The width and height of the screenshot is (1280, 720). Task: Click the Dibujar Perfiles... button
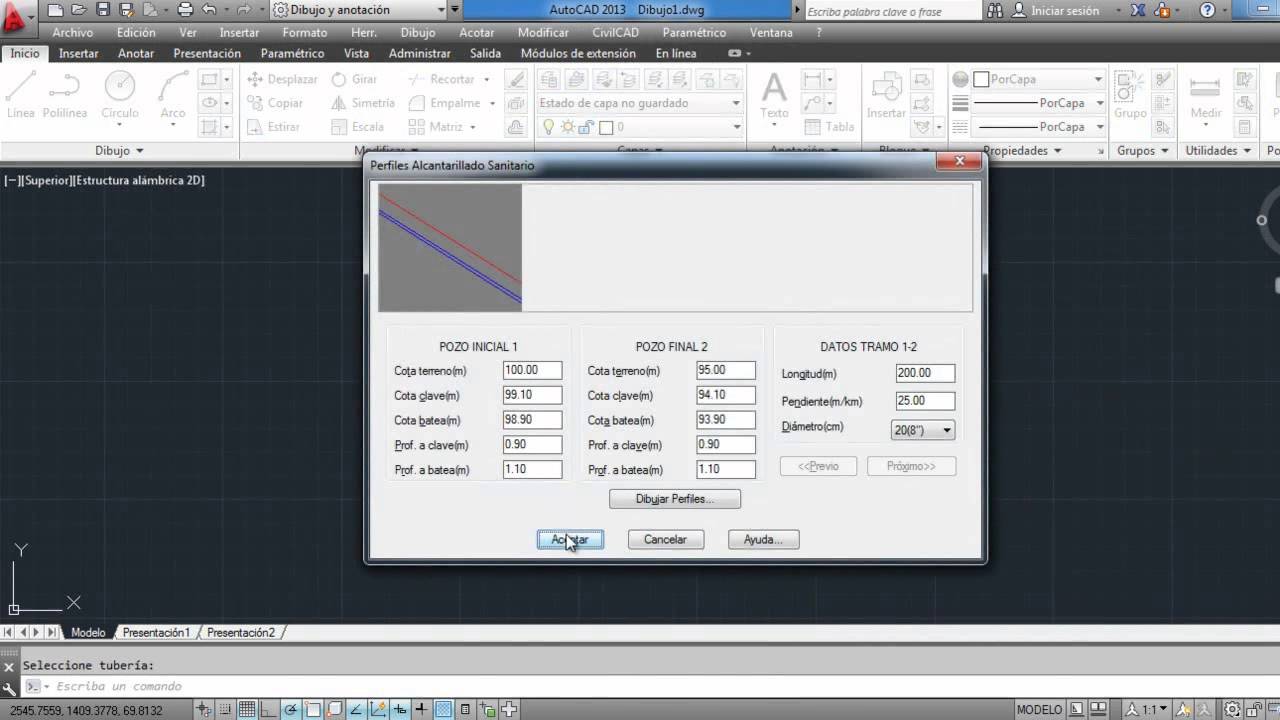pos(675,498)
